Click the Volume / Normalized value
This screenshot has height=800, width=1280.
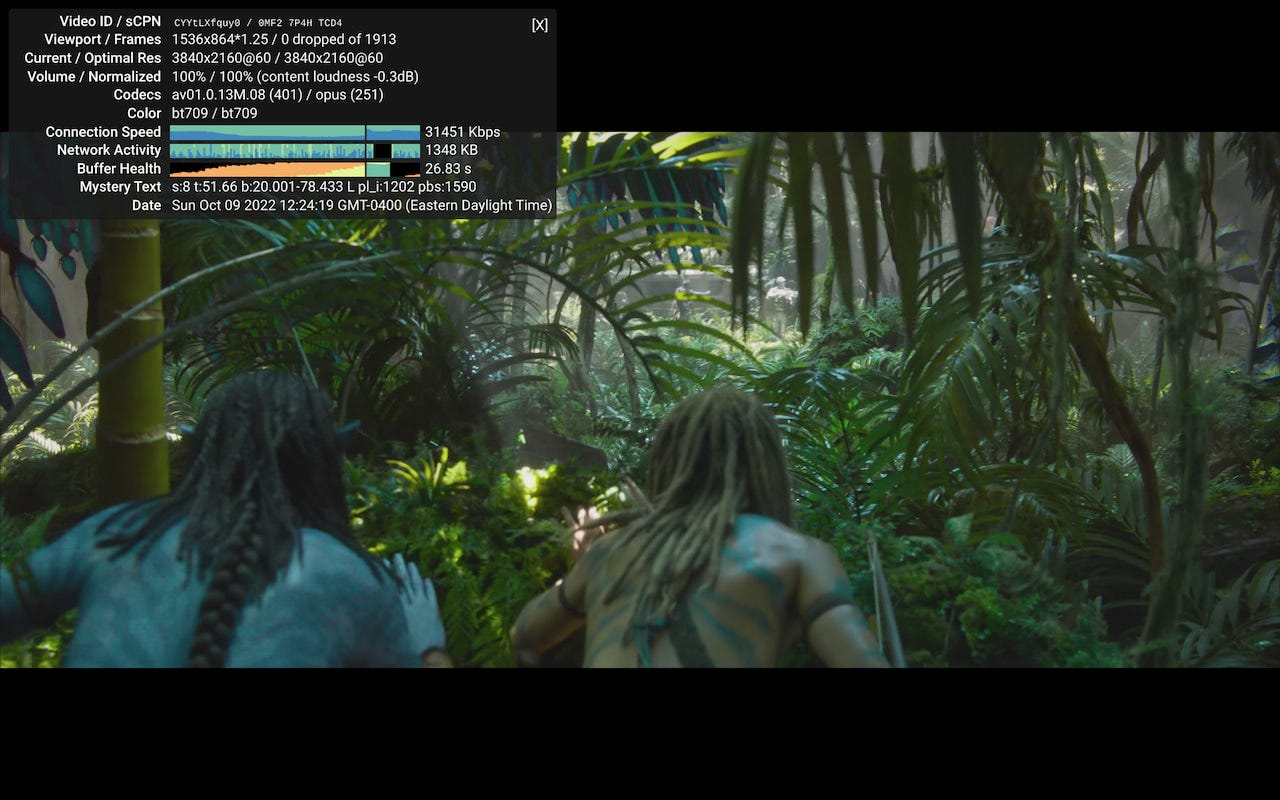coord(295,76)
